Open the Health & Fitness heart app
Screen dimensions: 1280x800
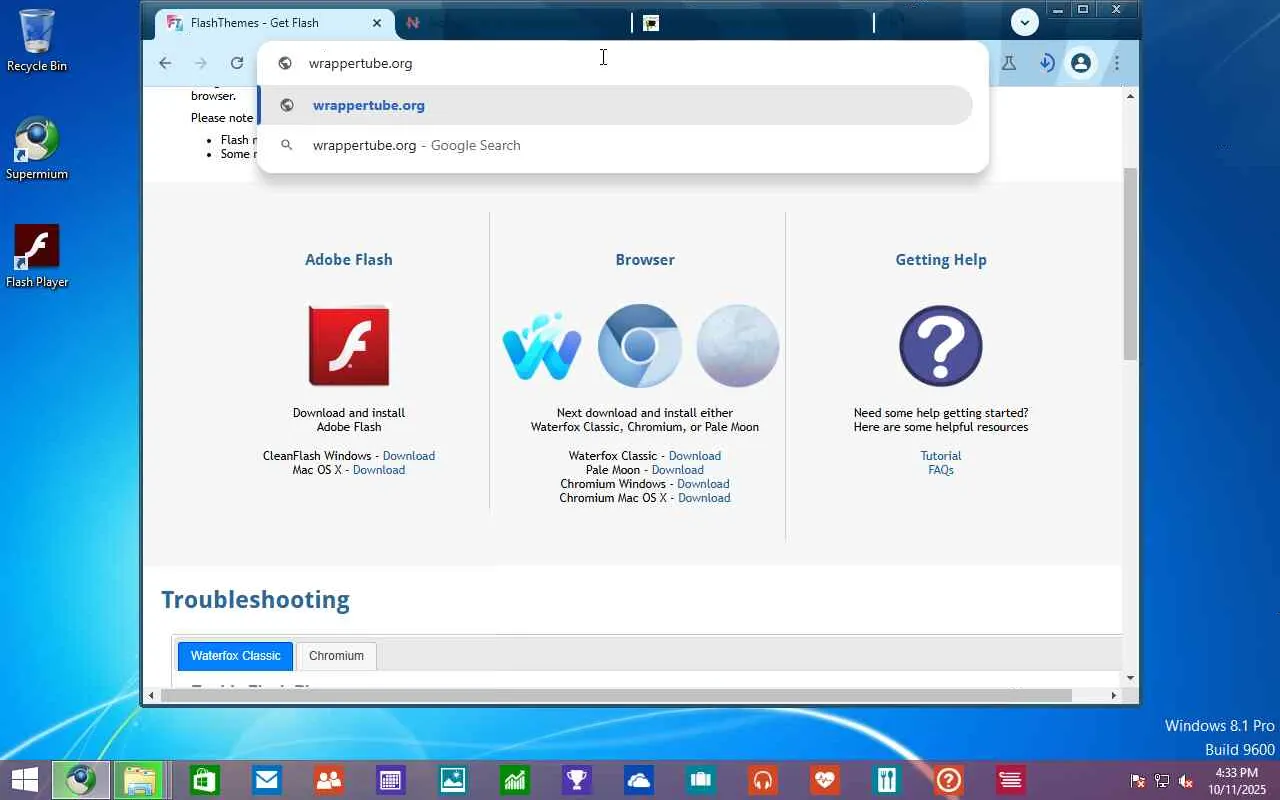point(825,780)
